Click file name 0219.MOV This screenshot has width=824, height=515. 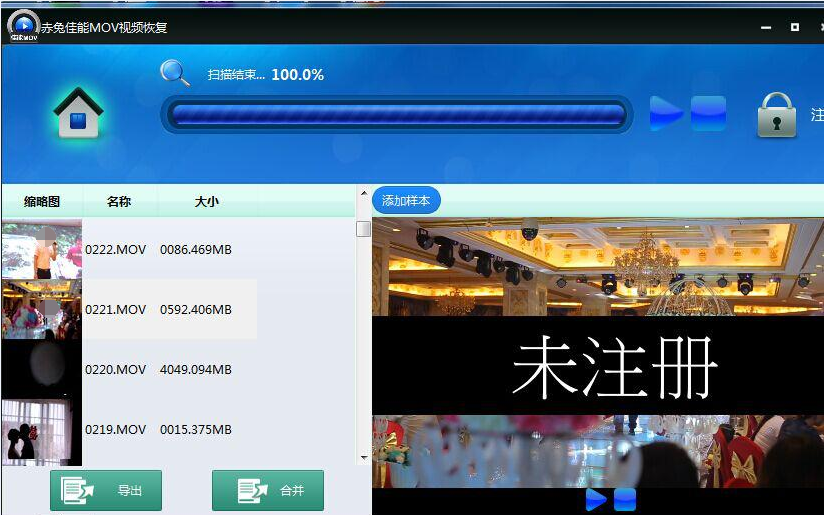tap(116, 429)
